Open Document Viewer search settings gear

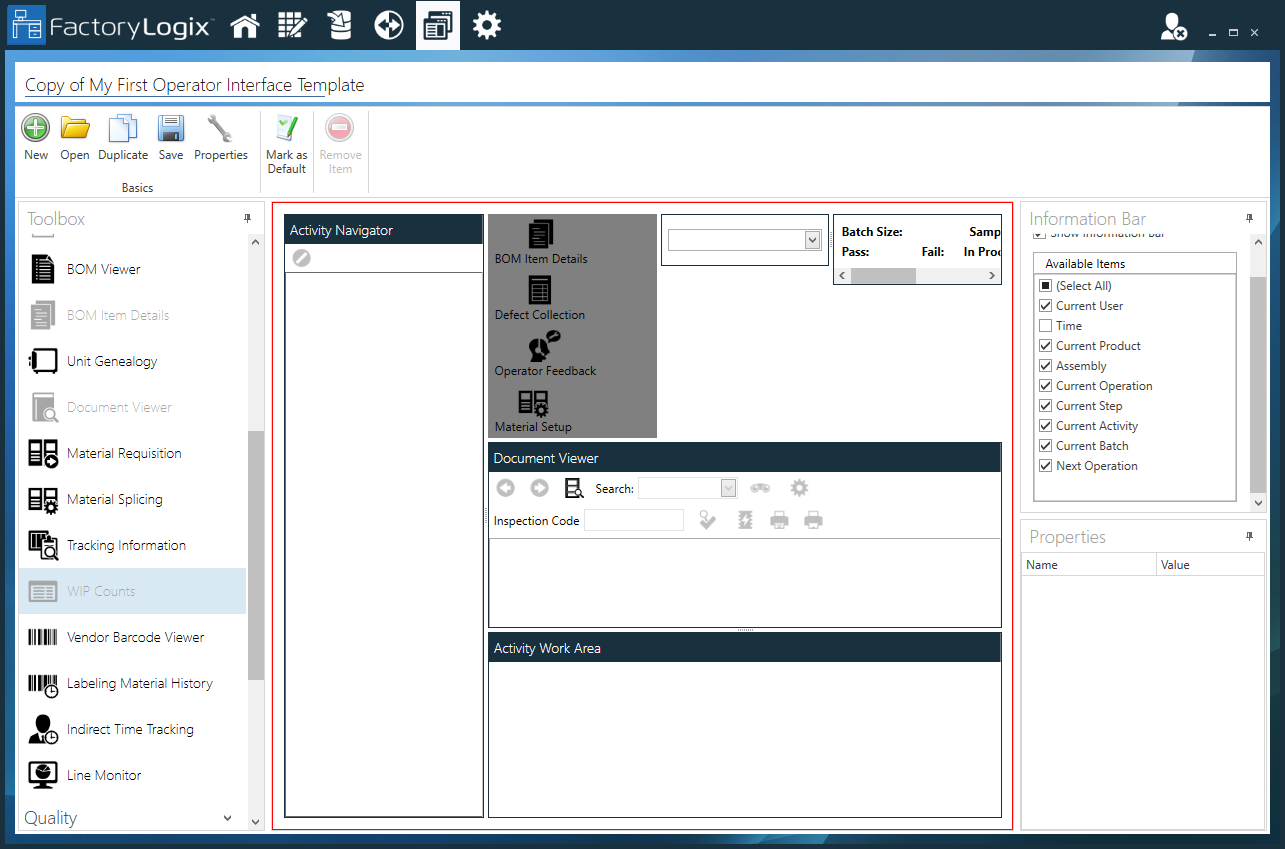tap(798, 487)
